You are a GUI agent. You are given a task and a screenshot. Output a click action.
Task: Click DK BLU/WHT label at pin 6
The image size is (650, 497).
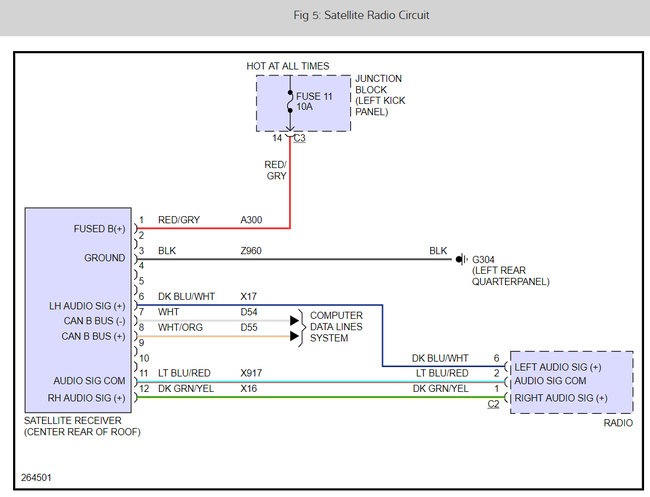pyautogui.click(x=186, y=296)
